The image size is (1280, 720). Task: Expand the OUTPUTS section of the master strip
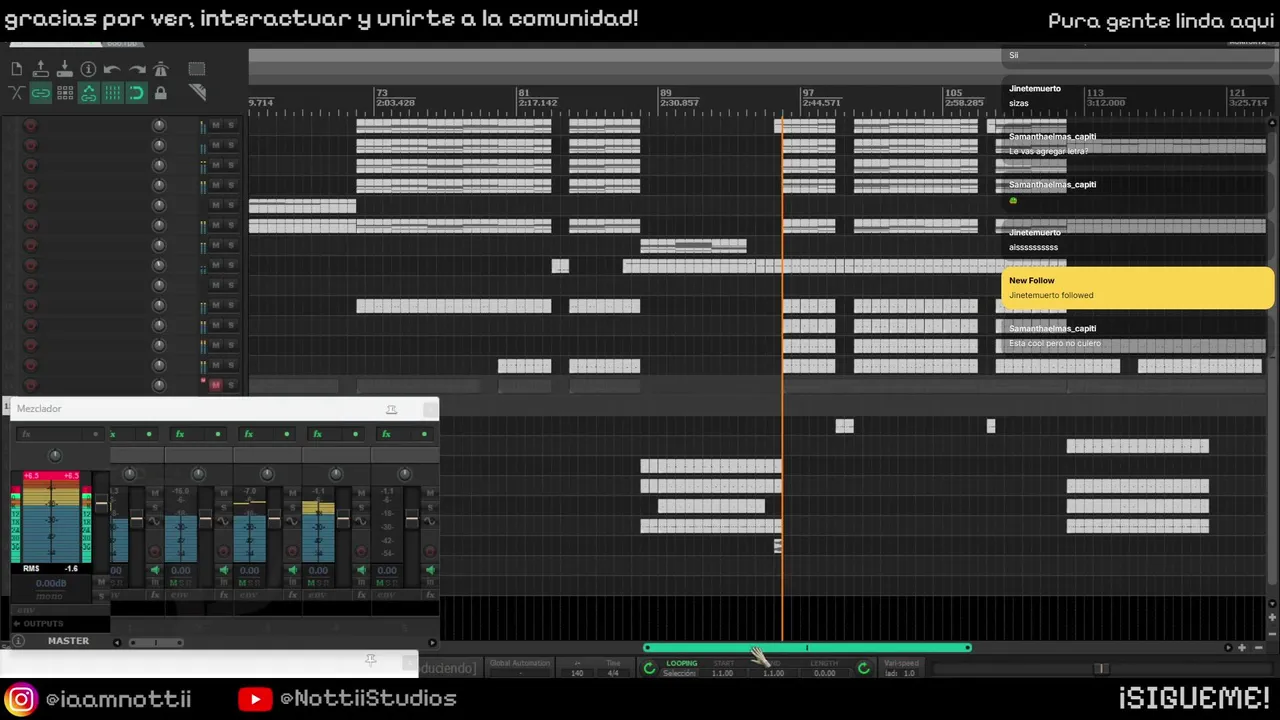click(x=38, y=624)
